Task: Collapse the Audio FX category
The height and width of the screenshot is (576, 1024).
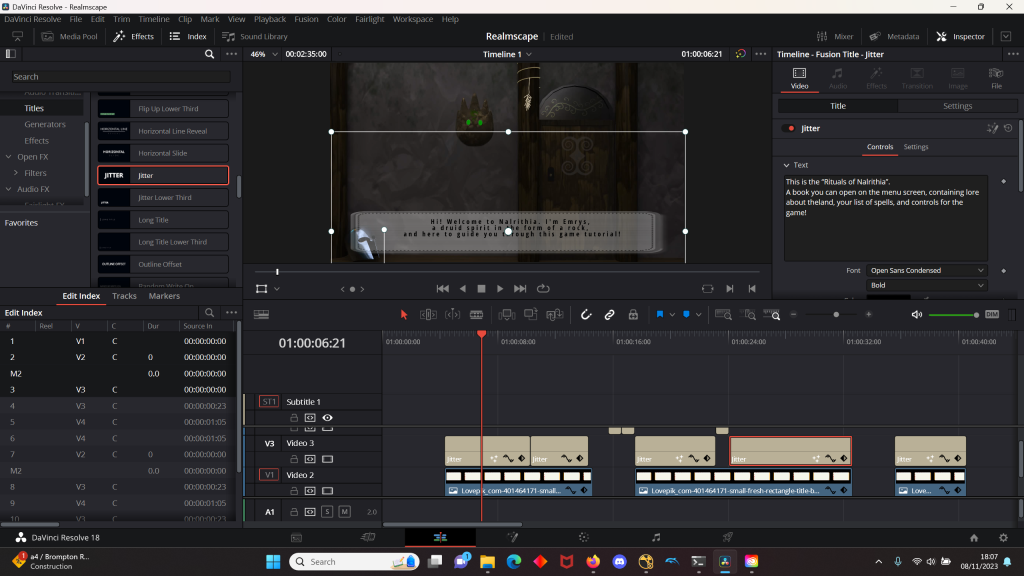Action: coord(8,189)
